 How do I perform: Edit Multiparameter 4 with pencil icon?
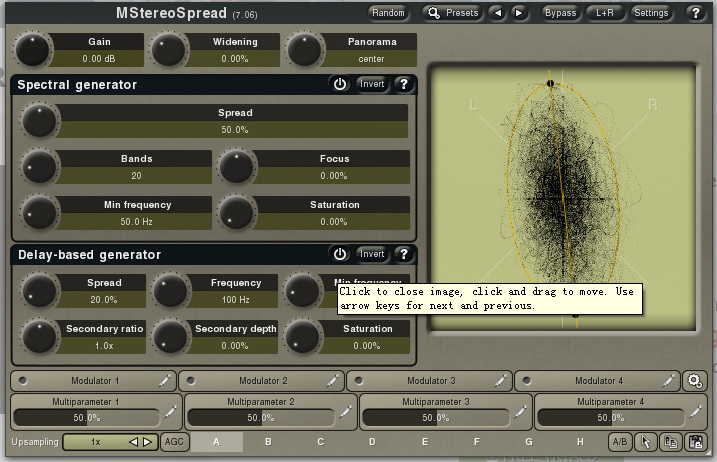tap(695, 412)
